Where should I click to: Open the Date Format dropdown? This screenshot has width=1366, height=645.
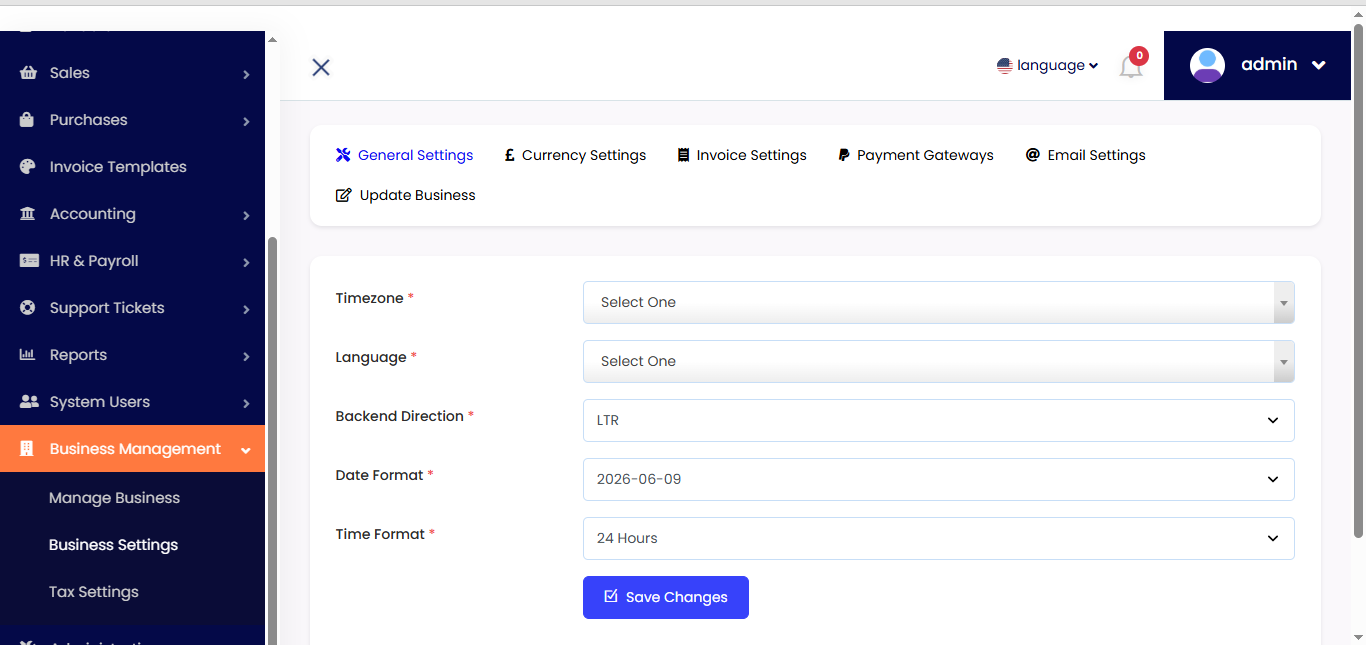pos(939,479)
